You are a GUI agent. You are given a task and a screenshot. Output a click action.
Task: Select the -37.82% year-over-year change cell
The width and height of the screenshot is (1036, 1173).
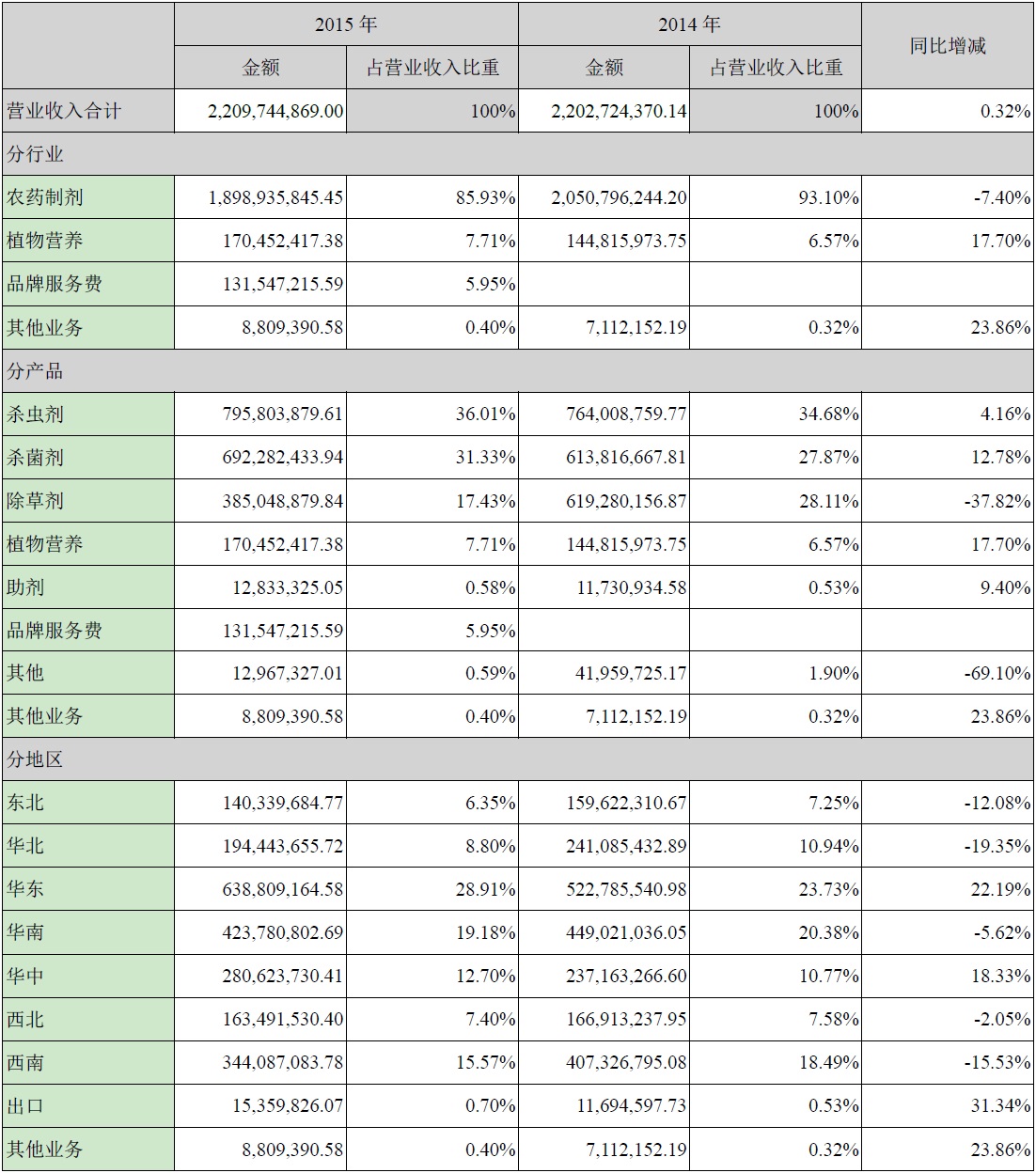997,501
